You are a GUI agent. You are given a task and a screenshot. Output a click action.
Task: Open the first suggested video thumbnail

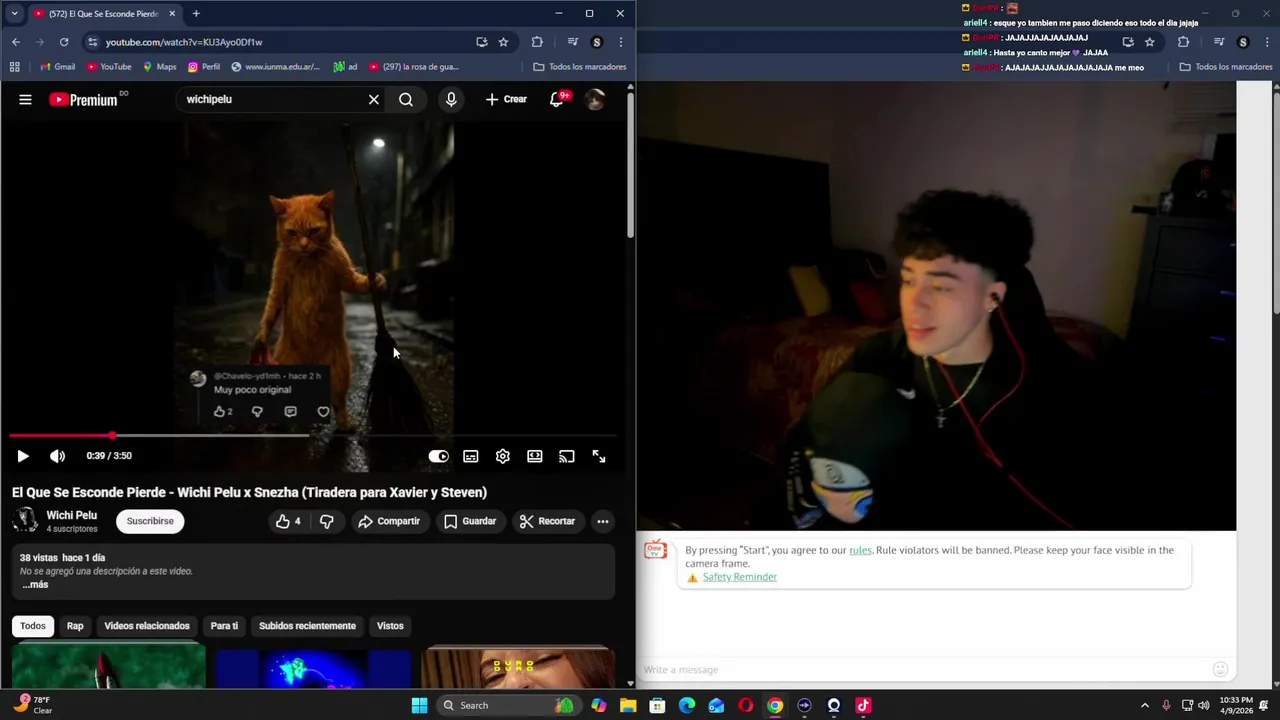click(x=108, y=667)
